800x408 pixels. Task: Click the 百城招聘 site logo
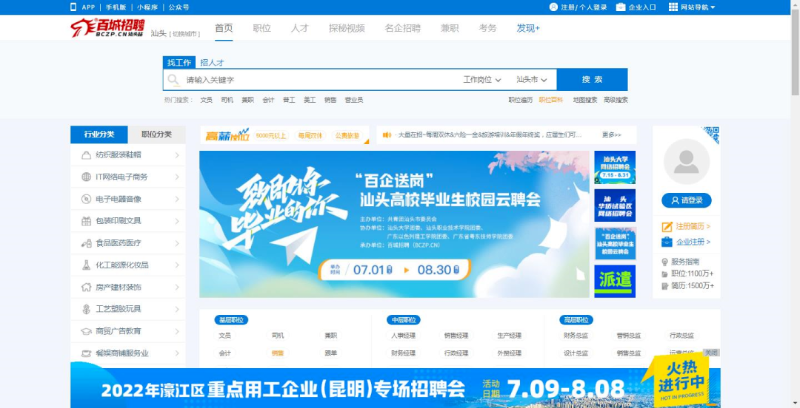tap(107, 30)
